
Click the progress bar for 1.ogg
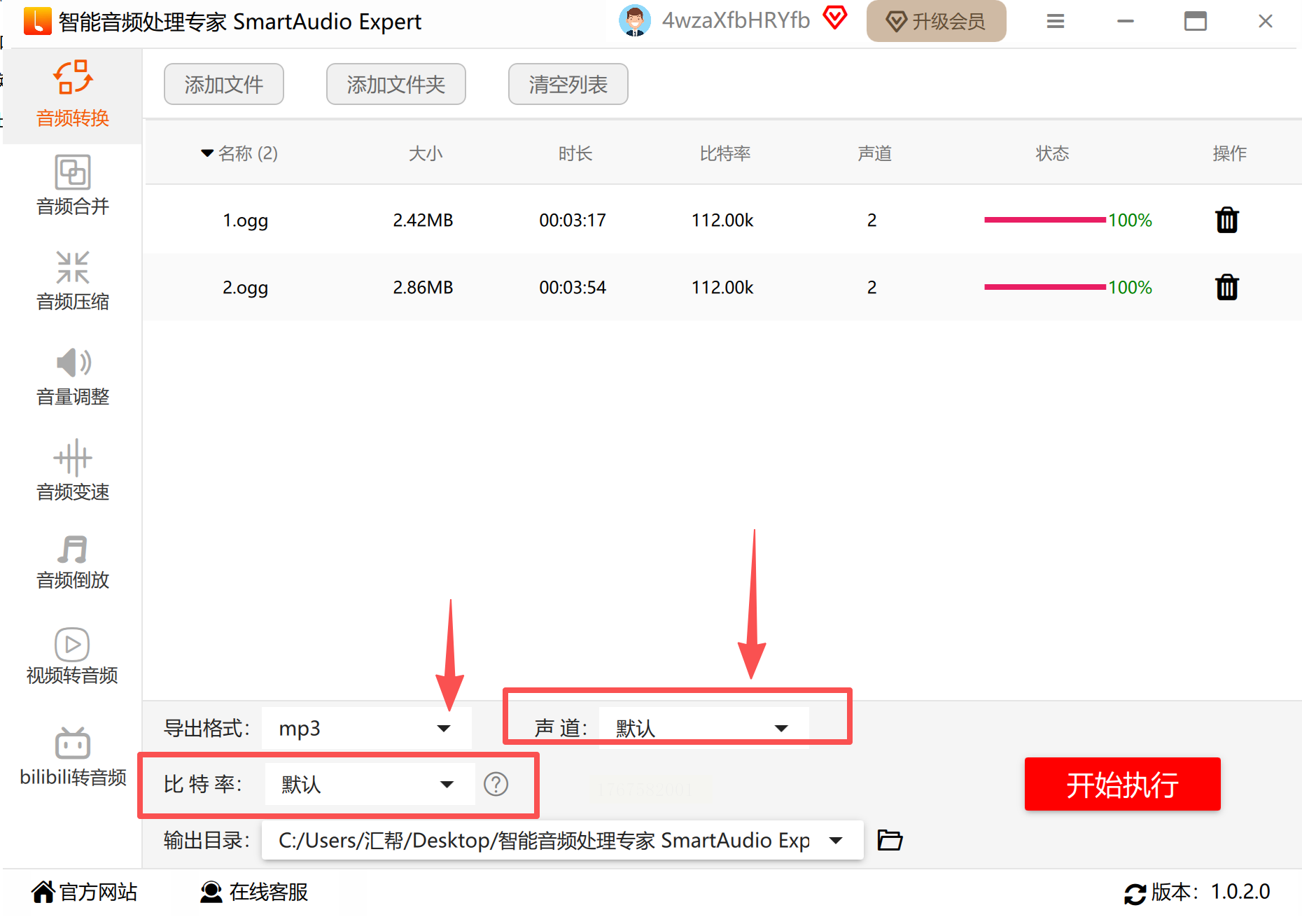(x=1045, y=220)
